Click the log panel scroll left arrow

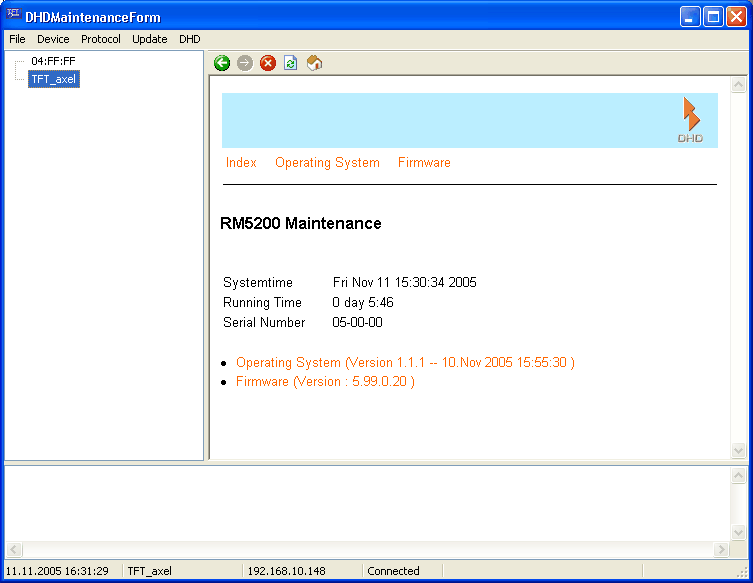tap(13, 549)
